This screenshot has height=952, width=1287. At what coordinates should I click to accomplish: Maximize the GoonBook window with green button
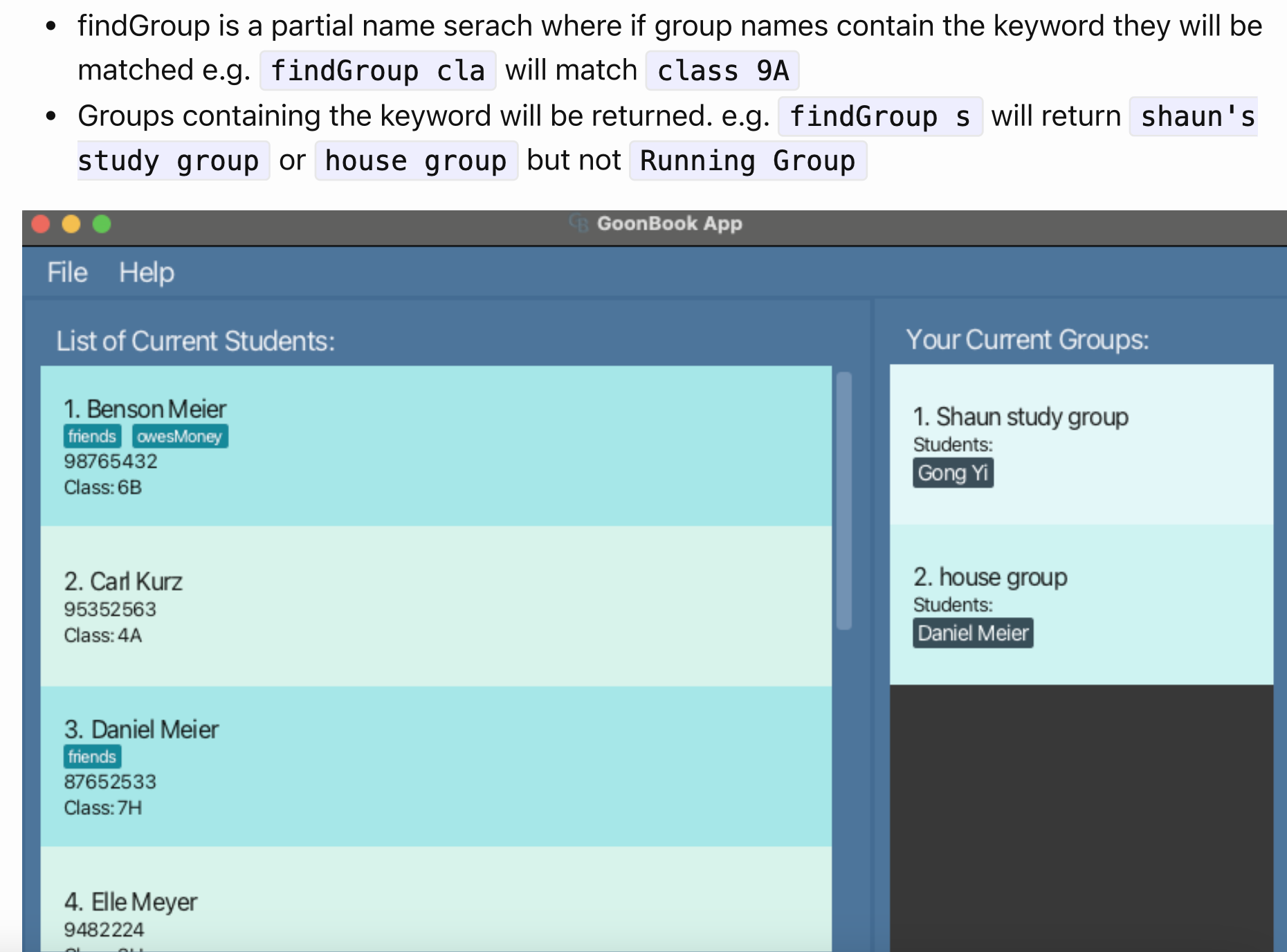(x=102, y=224)
